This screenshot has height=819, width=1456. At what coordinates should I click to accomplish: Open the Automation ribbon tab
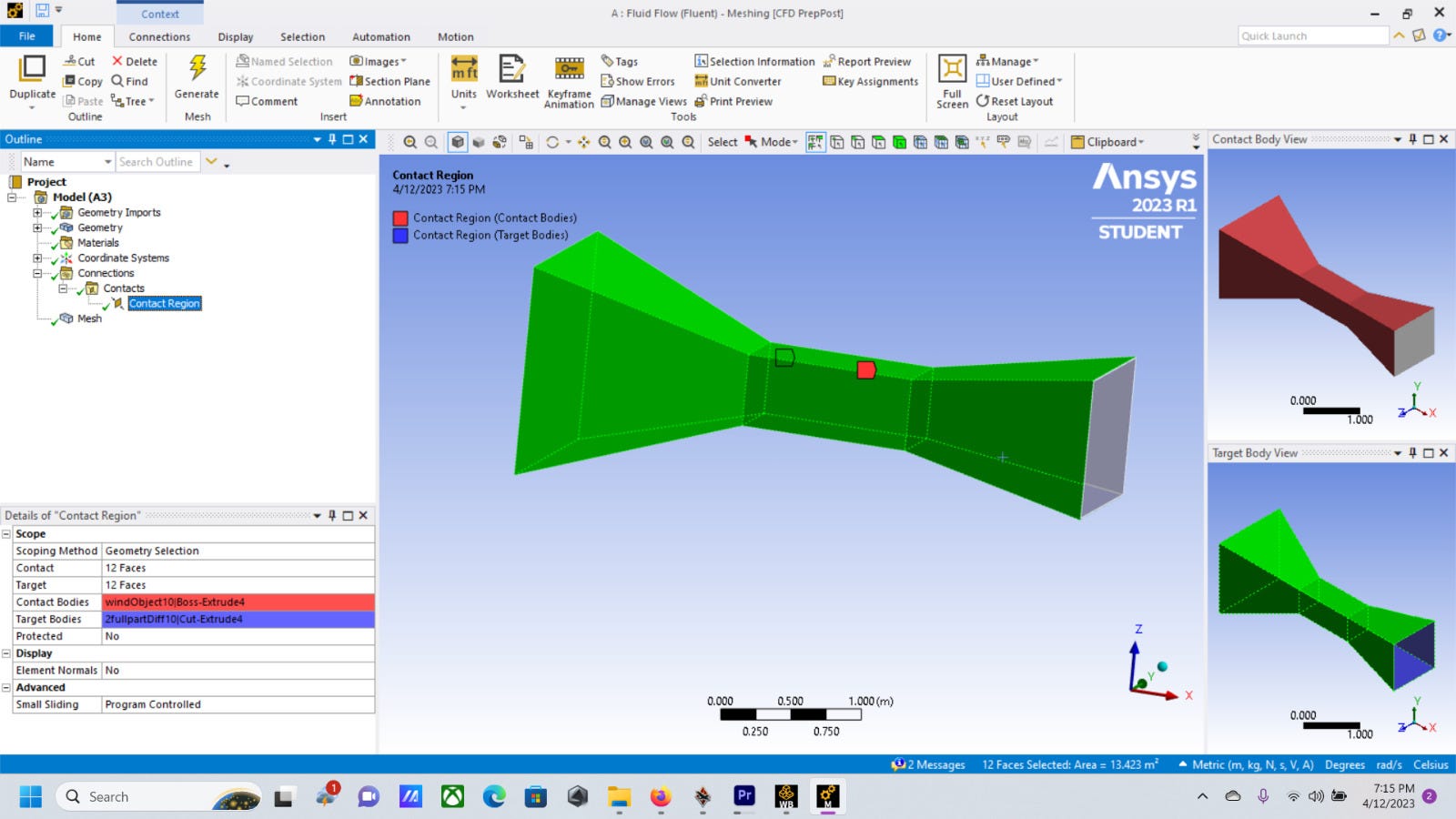381,36
